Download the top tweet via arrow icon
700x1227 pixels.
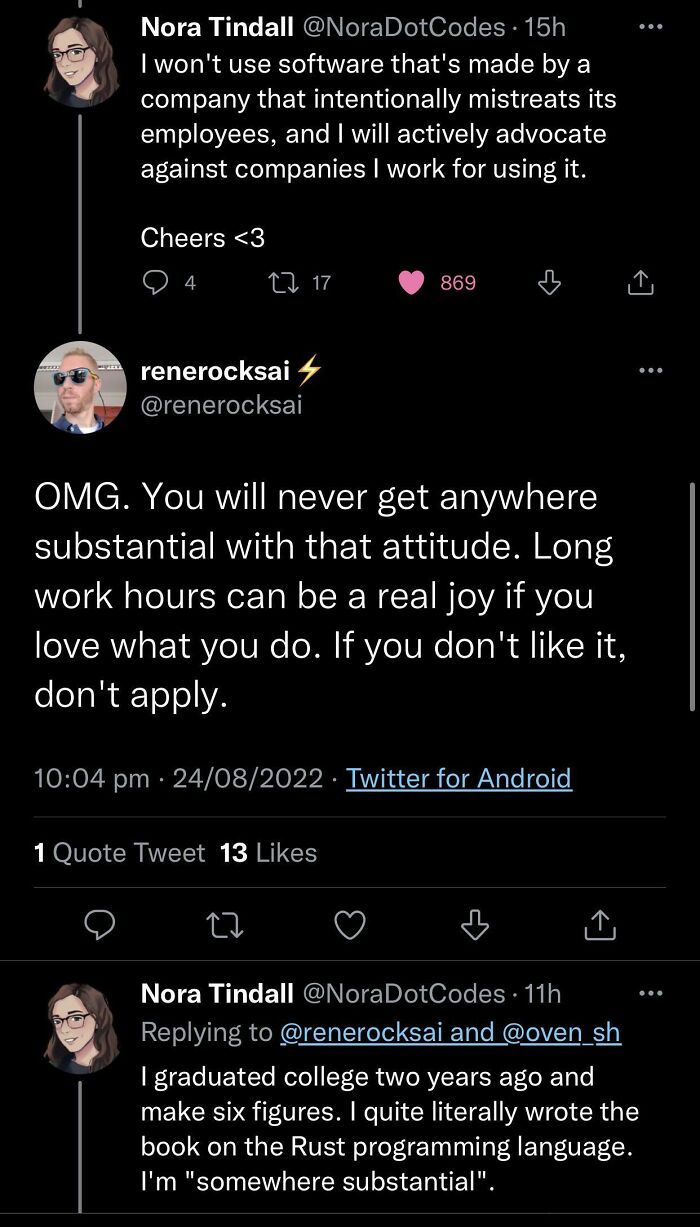click(548, 284)
